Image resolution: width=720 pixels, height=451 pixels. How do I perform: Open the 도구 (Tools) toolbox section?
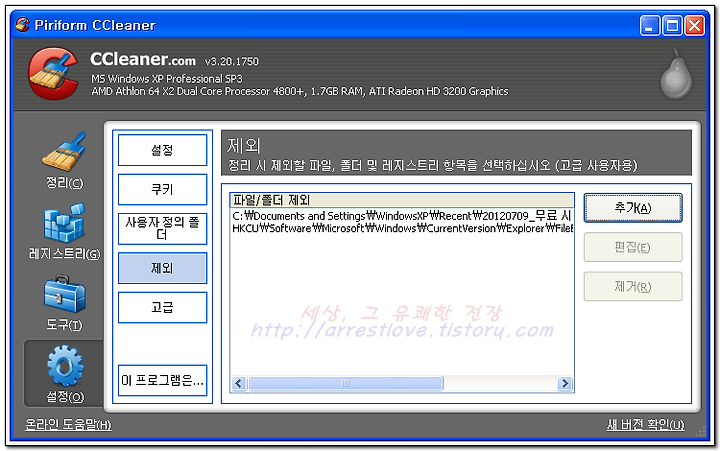click(64, 303)
